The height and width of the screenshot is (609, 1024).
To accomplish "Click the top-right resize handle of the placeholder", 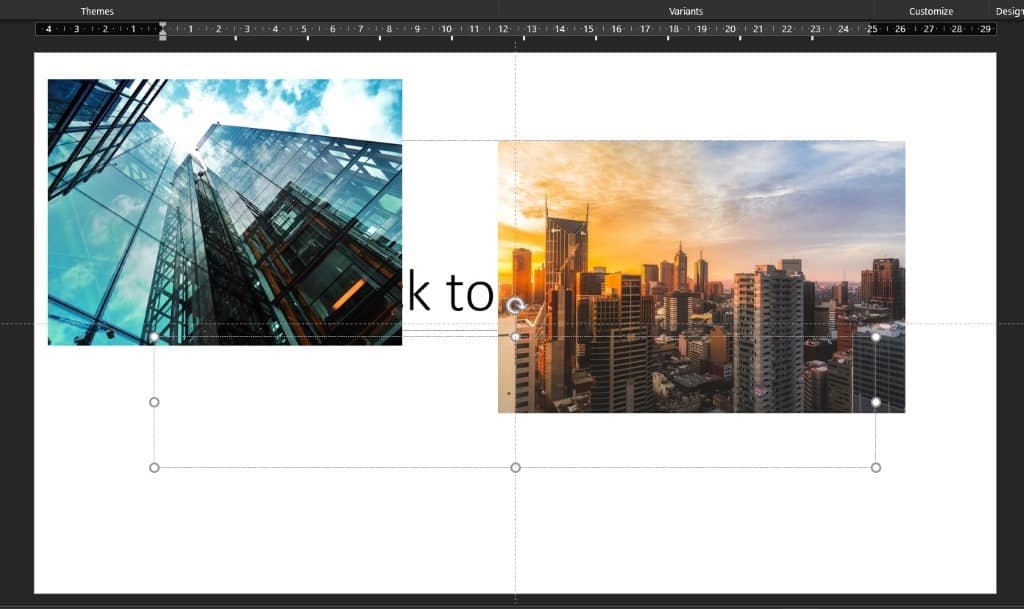I will pos(876,337).
